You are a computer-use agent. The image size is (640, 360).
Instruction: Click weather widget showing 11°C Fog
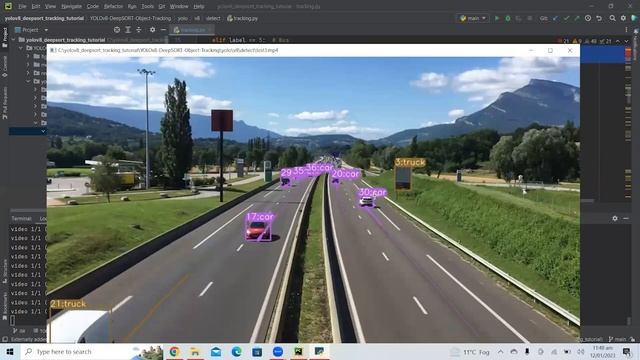click(x=470, y=352)
